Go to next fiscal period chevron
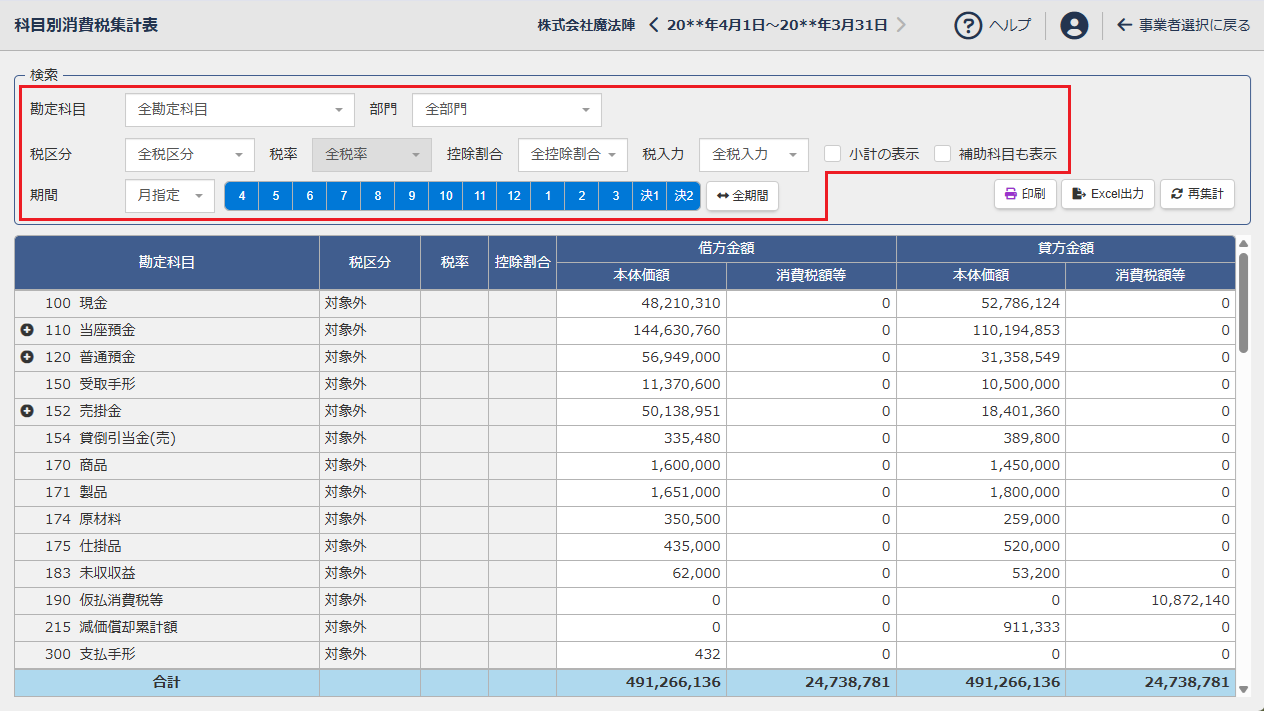 pyautogui.click(x=901, y=25)
